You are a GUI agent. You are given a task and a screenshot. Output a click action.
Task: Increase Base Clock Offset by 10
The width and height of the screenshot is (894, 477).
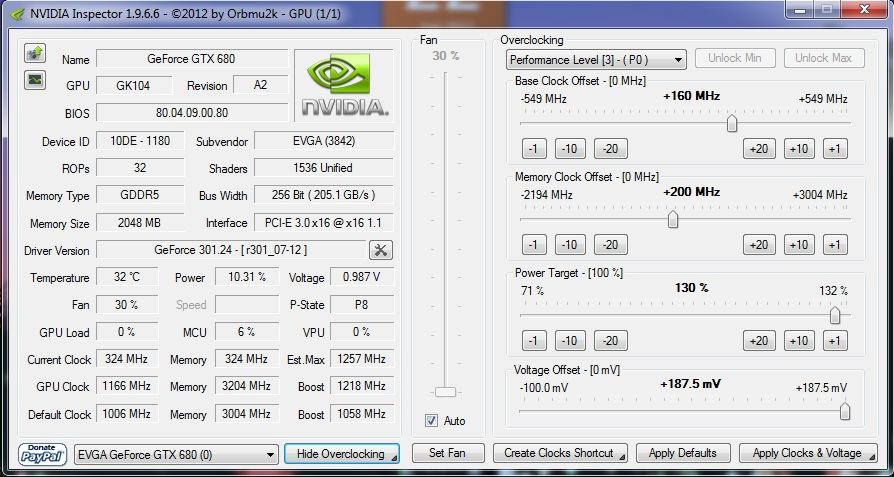[x=799, y=149]
